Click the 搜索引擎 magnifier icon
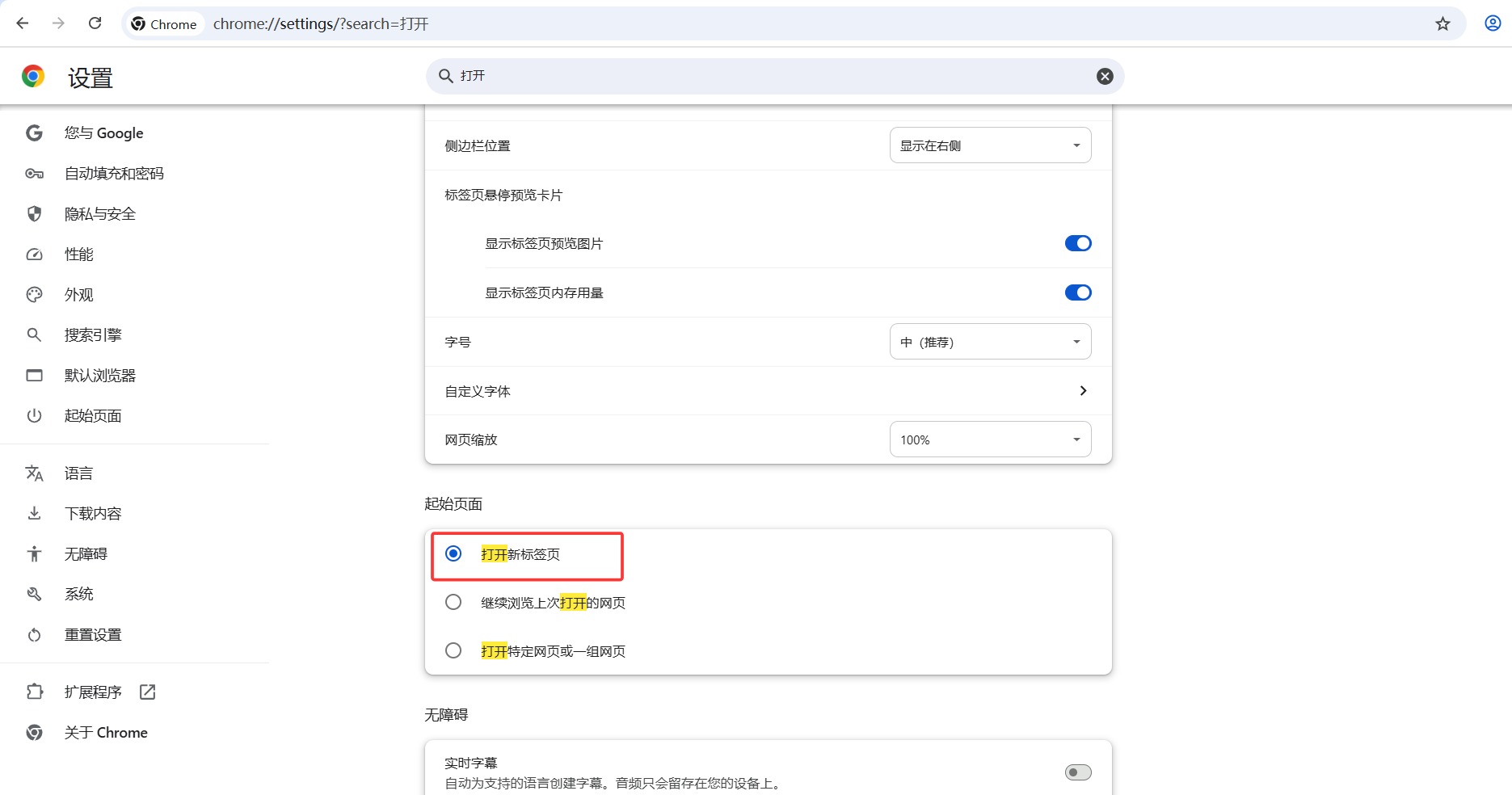Image resolution: width=1512 pixels, height=795 pixels. (34, 334)
